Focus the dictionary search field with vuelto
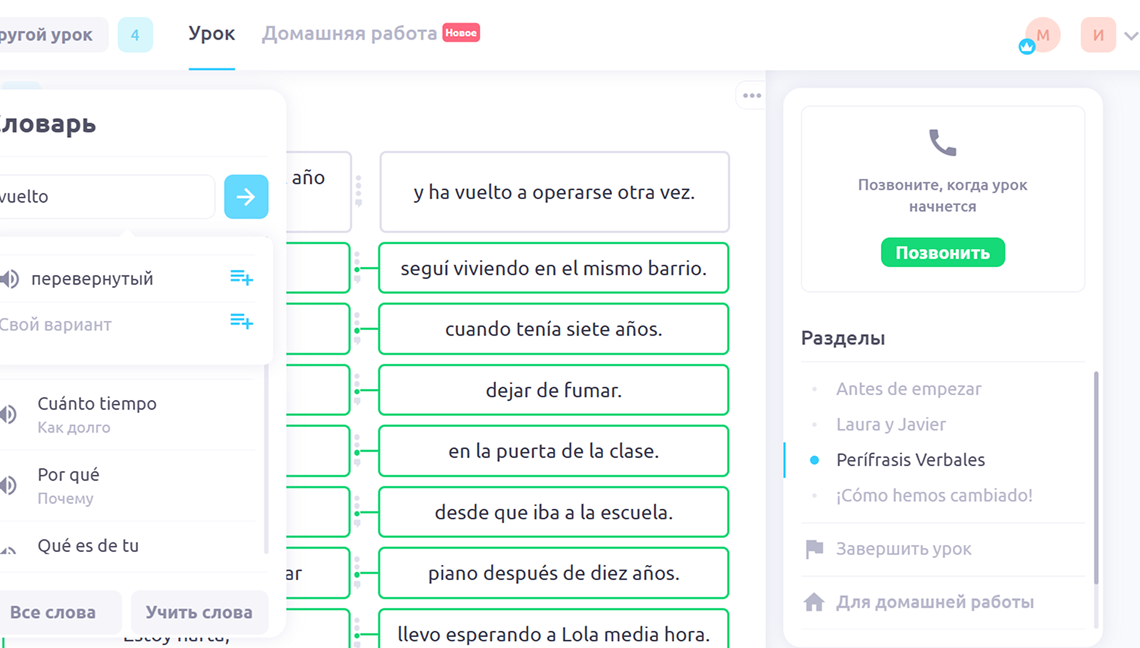The height and width of the screenshot is (648, 1140). (106, 196)
